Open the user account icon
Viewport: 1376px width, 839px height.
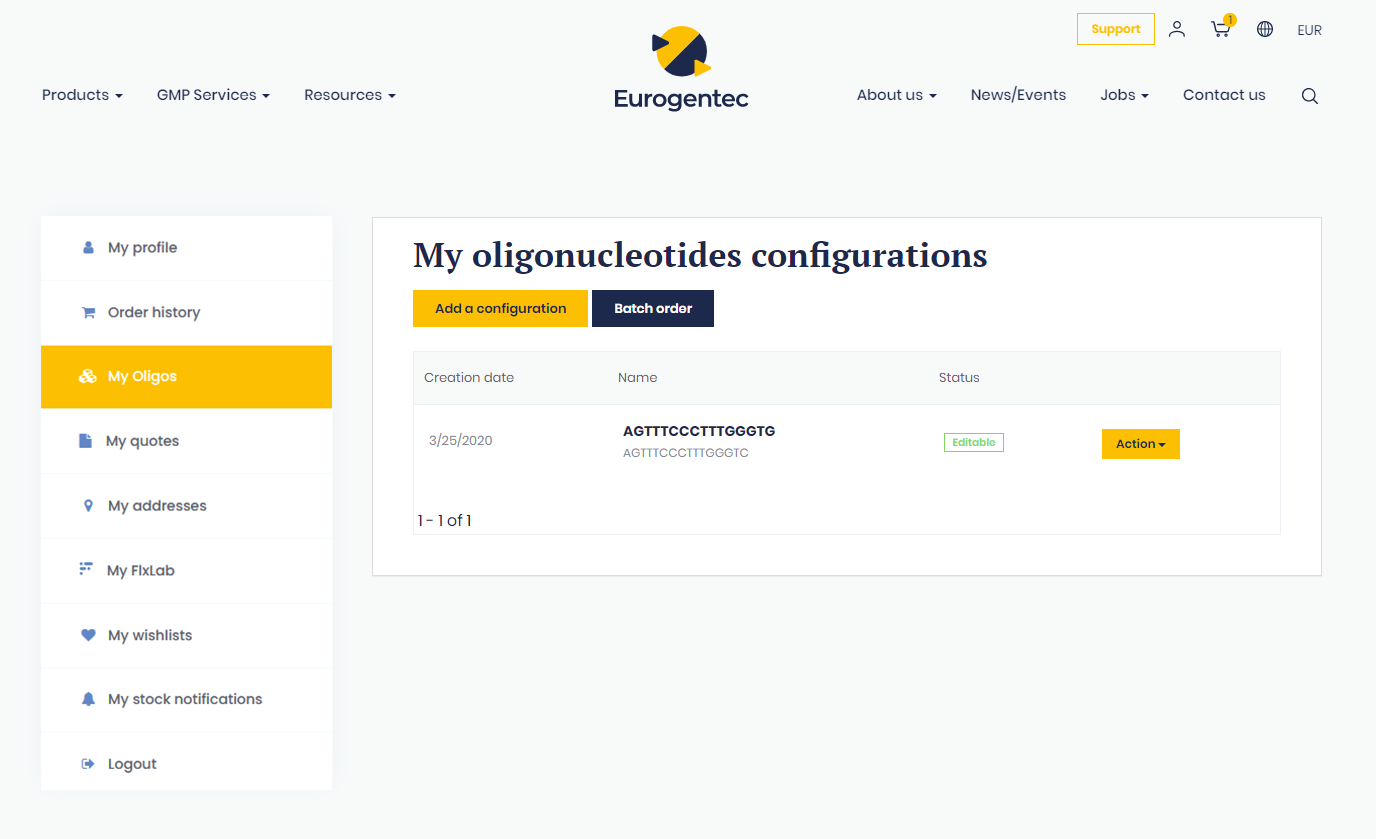click(x=1177, y=29)
